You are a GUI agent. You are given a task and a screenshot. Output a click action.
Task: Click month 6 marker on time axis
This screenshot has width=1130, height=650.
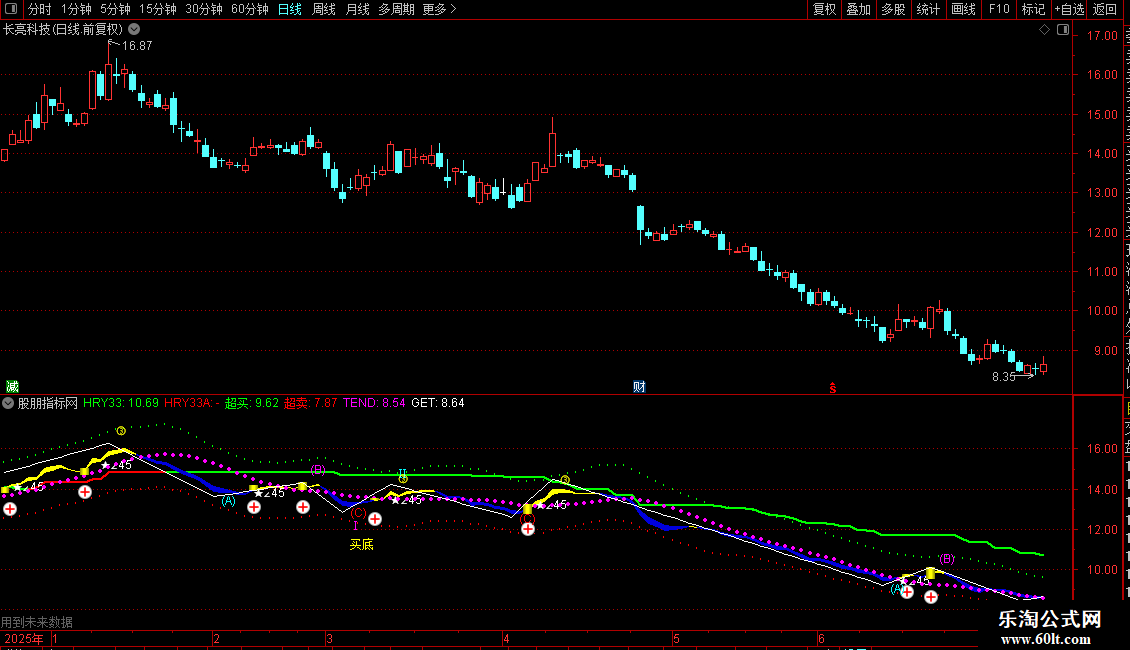[821, 638]
